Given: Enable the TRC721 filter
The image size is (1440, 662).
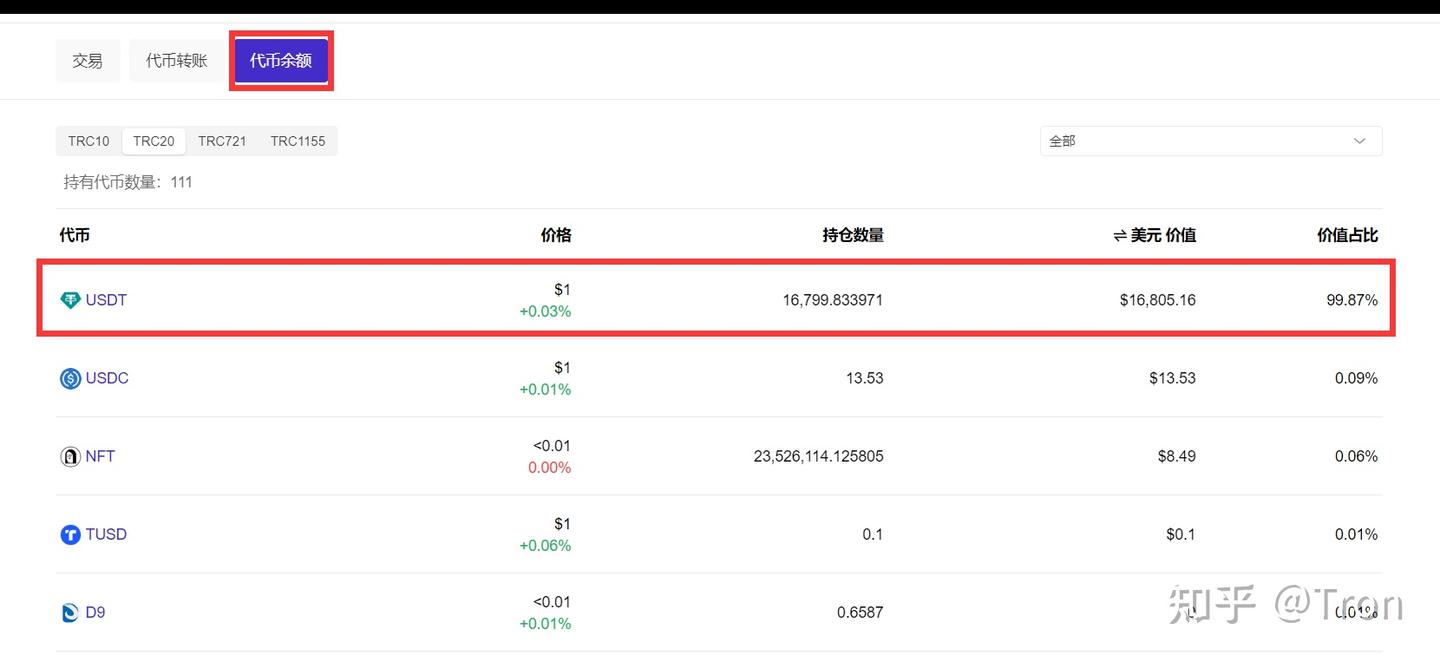Looking at the screenshot, I should pyautogui.click(x=222, y=141).
